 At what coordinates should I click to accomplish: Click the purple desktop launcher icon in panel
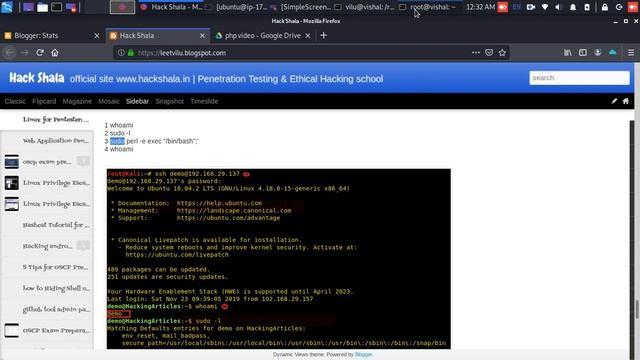pyautogui.click(x=28, y=7)
